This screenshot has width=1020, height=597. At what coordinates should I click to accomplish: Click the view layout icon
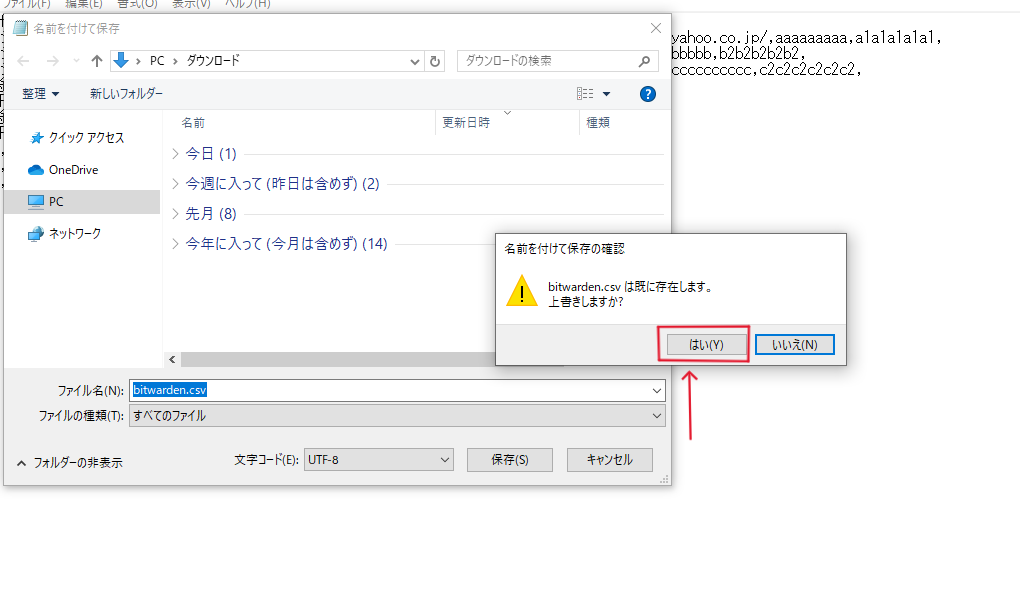coord(585,94)
